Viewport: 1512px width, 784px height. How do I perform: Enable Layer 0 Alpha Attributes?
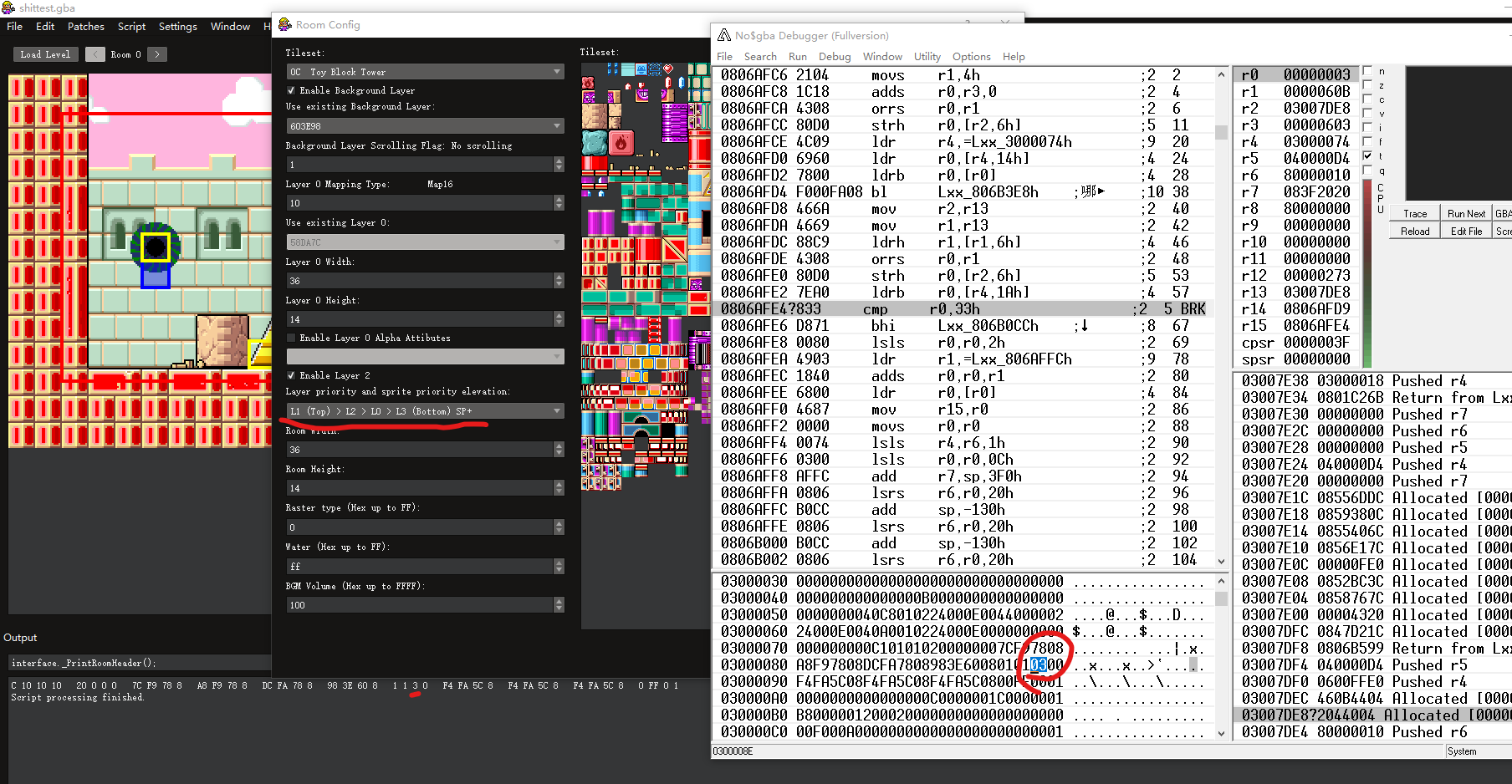290,338
